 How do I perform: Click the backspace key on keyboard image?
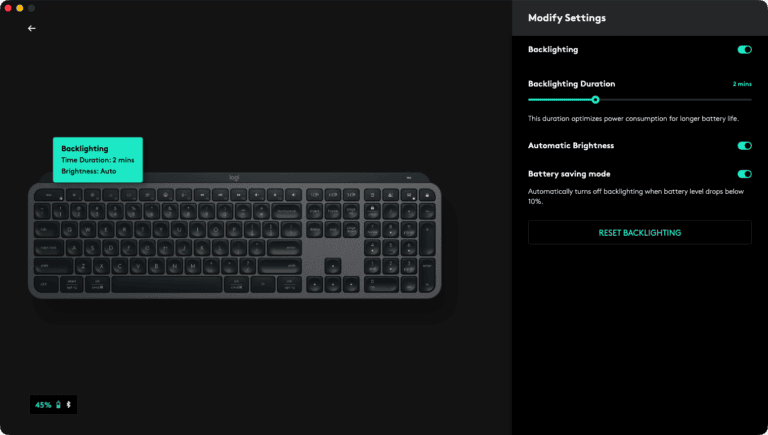287,212
